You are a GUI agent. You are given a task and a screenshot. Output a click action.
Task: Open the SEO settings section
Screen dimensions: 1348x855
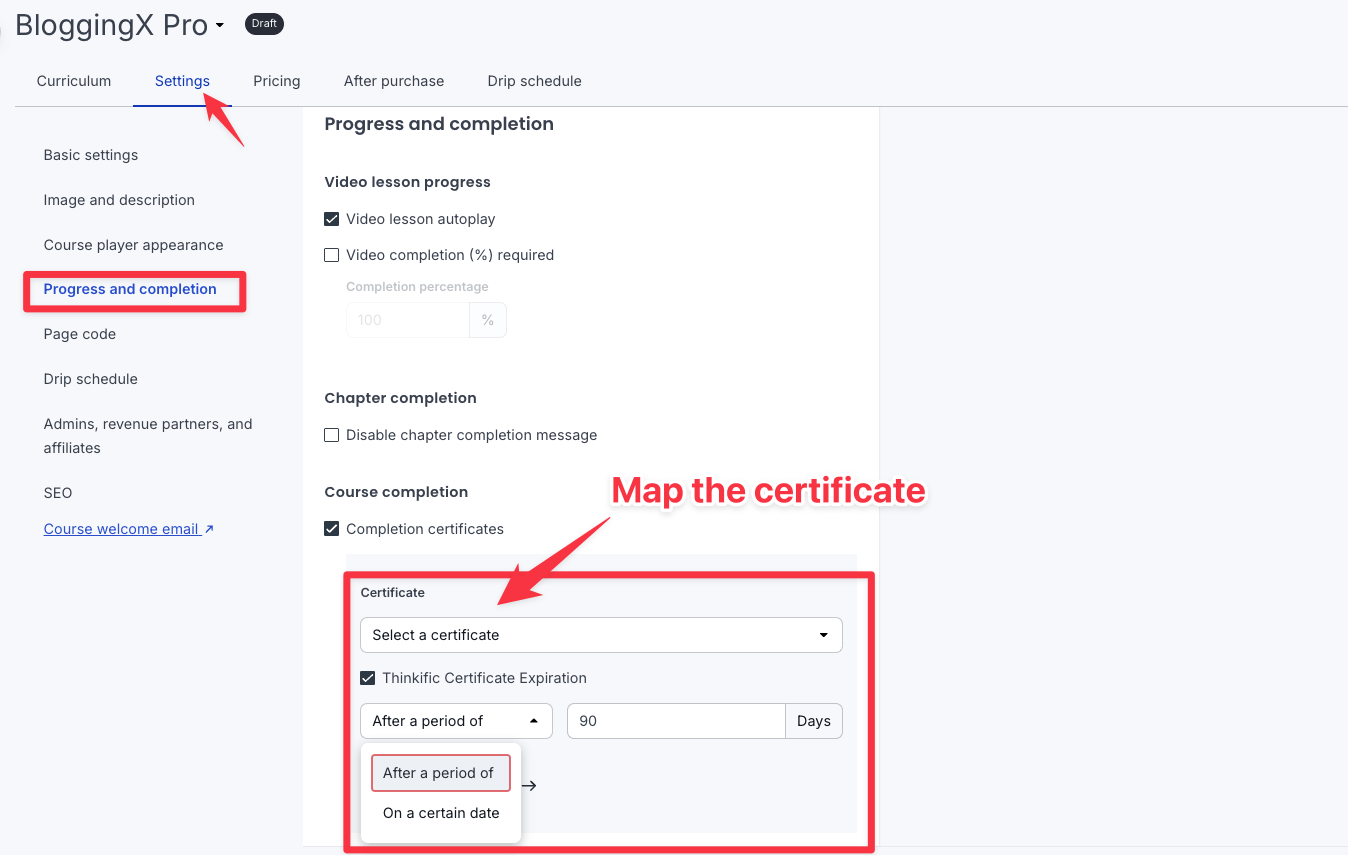pos(57,492)
